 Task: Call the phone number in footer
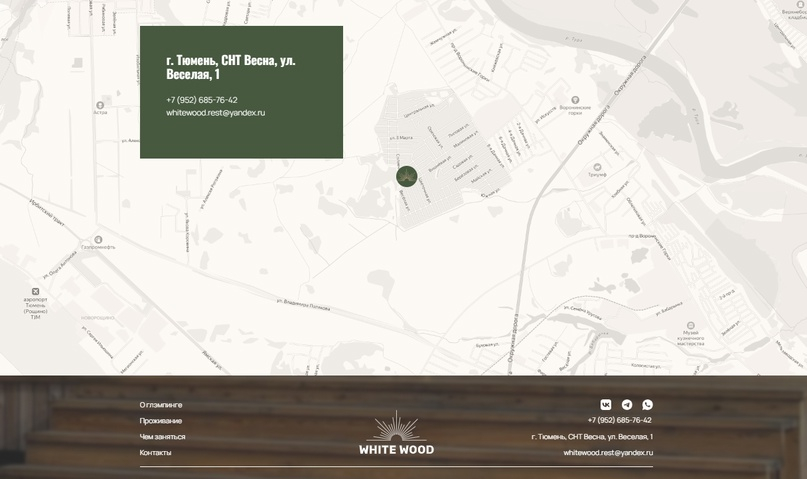coord(620,420)
